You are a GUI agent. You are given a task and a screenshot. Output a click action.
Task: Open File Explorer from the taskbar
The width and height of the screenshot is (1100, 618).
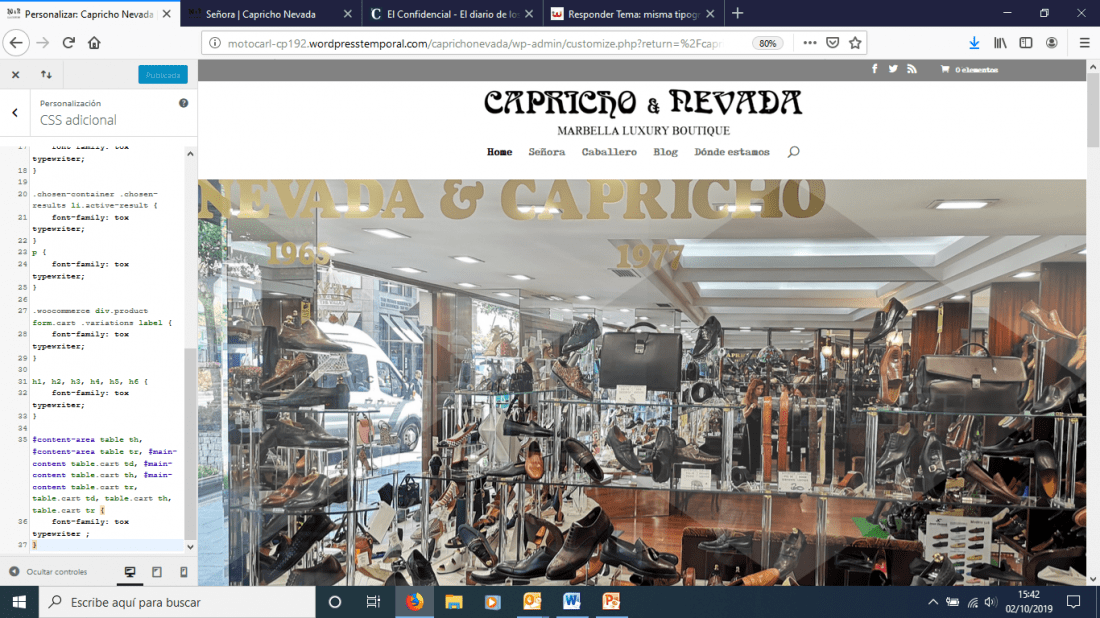pos(454,602)
